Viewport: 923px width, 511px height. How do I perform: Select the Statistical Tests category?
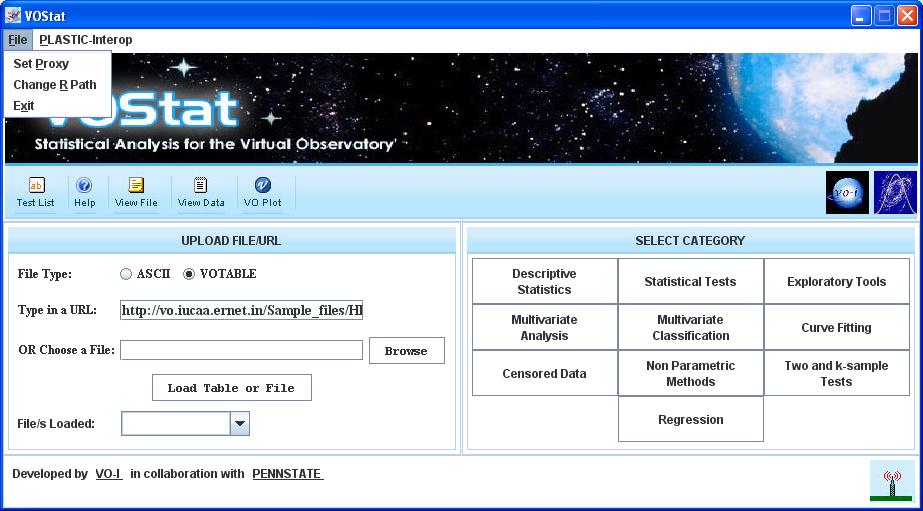click(690, 281)
